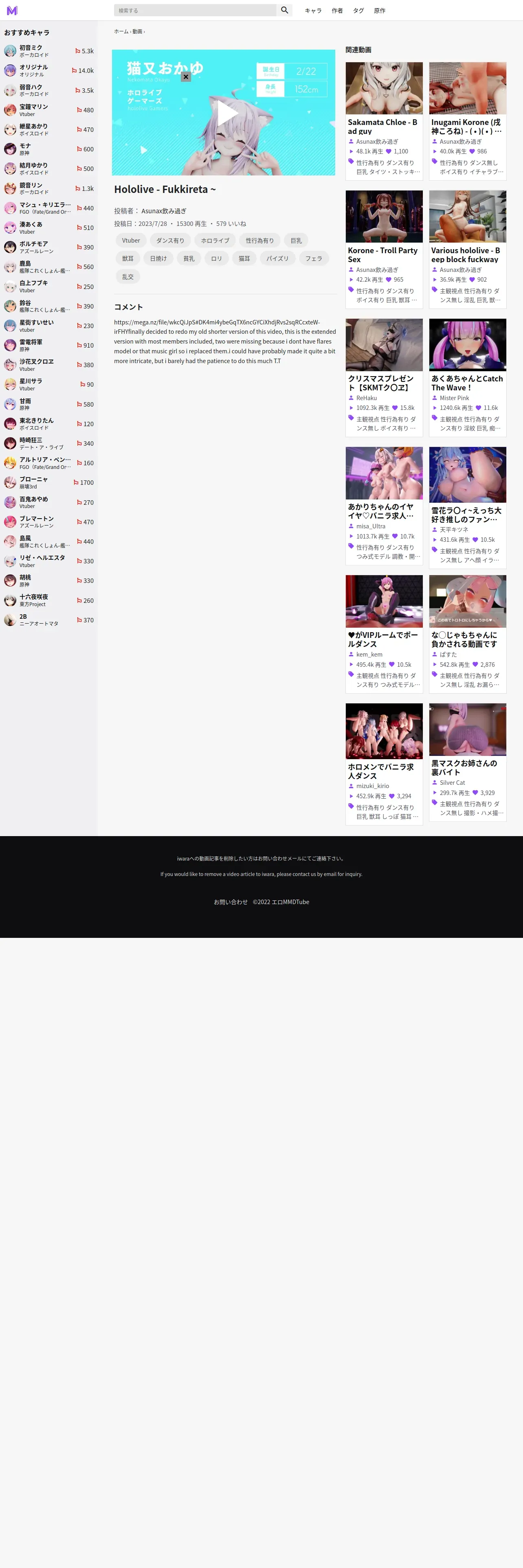
Task: Open the 初音ミク avatar in the sidebar
Action: pos(10,51)
